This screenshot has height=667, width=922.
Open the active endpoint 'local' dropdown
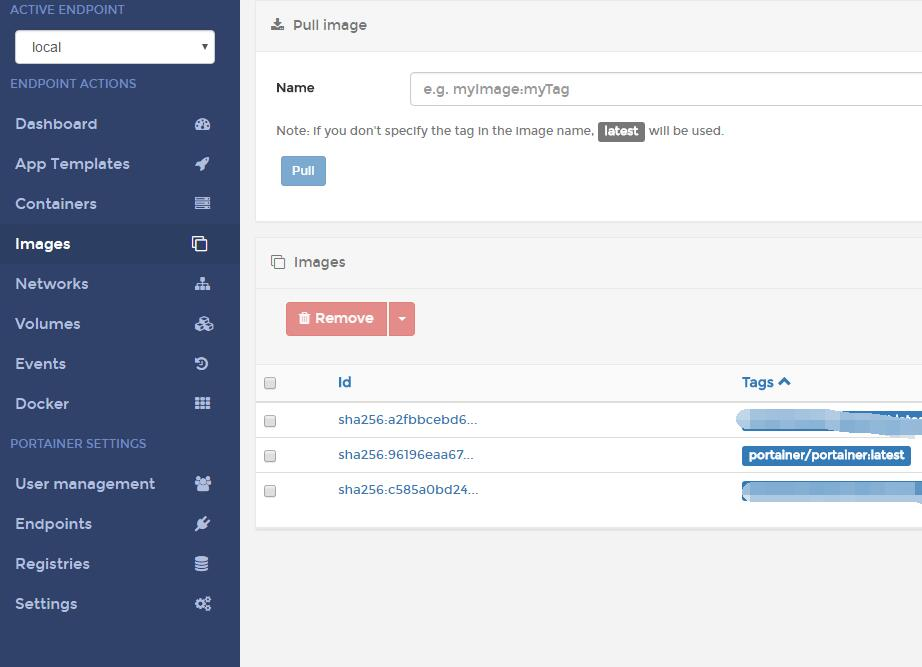pos(115,47)
